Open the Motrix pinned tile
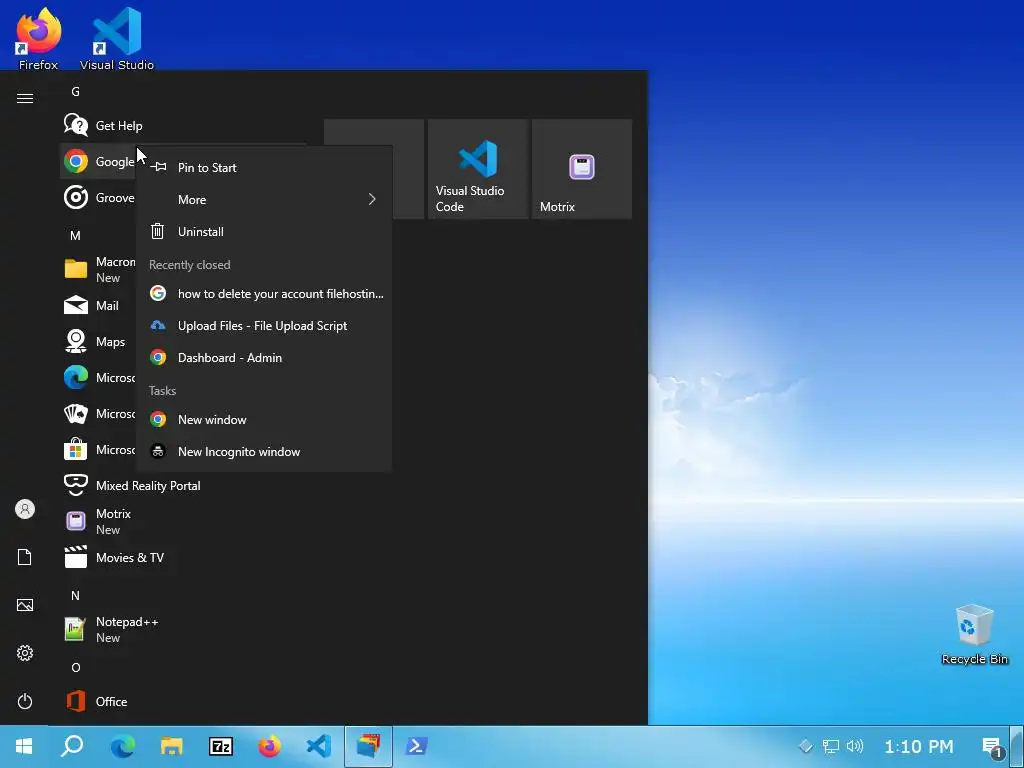 [x=582, y=168]
